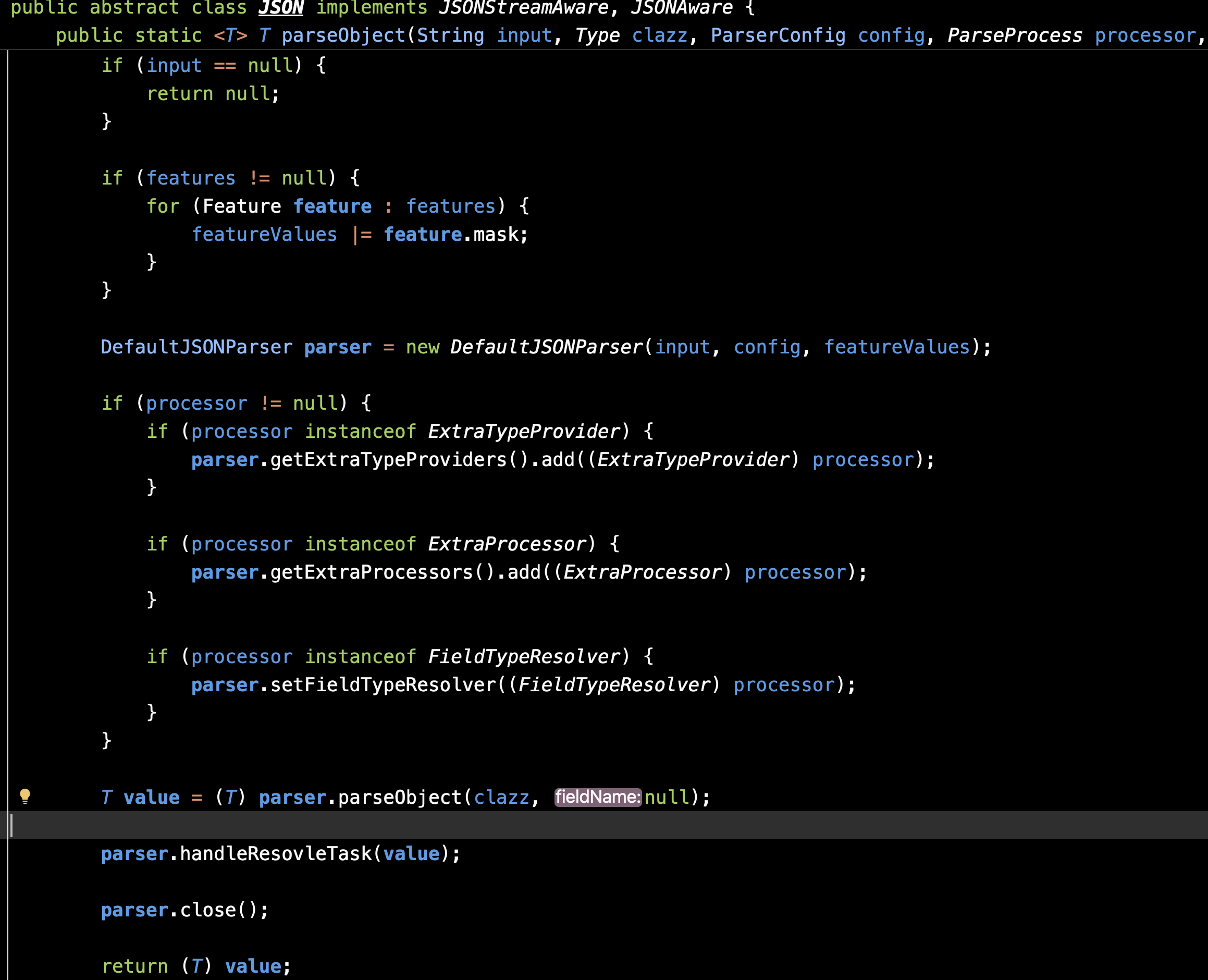Click the yellow lightbulb intention icon

coord(25,796)
